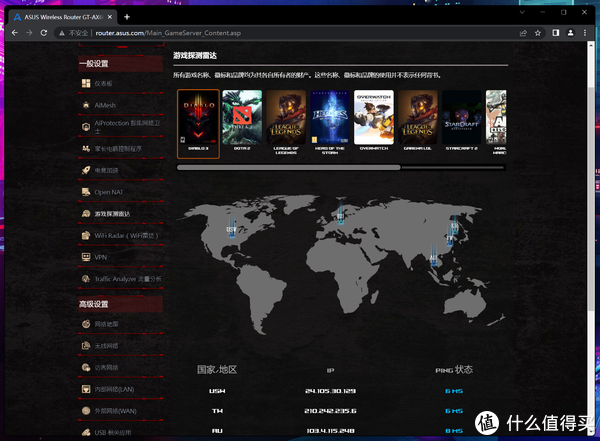Click the USA server marker on map

tap(232, 227)
